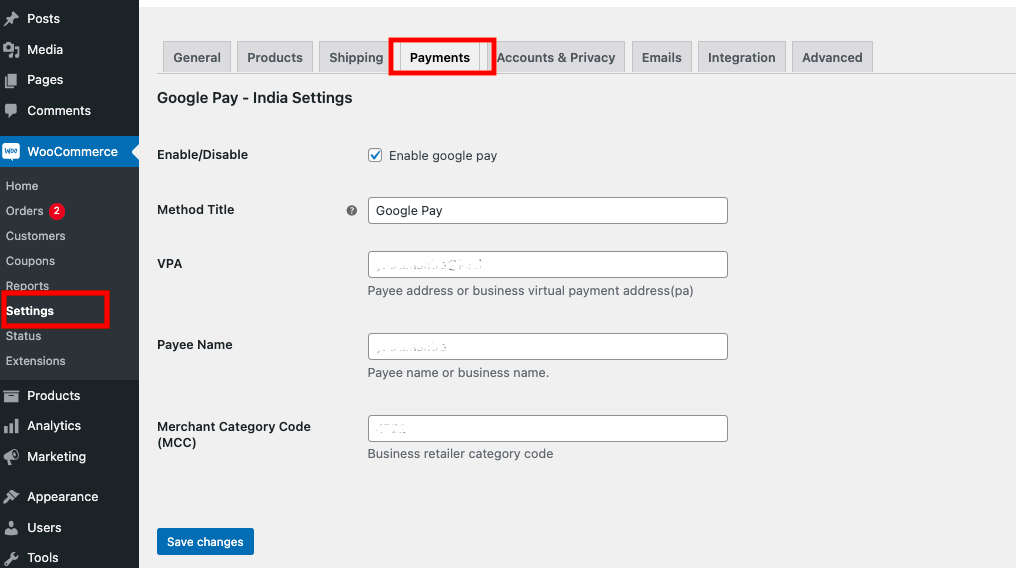Open the General settings tab
The image size is (1016, 568).
(x=197, y=58)
